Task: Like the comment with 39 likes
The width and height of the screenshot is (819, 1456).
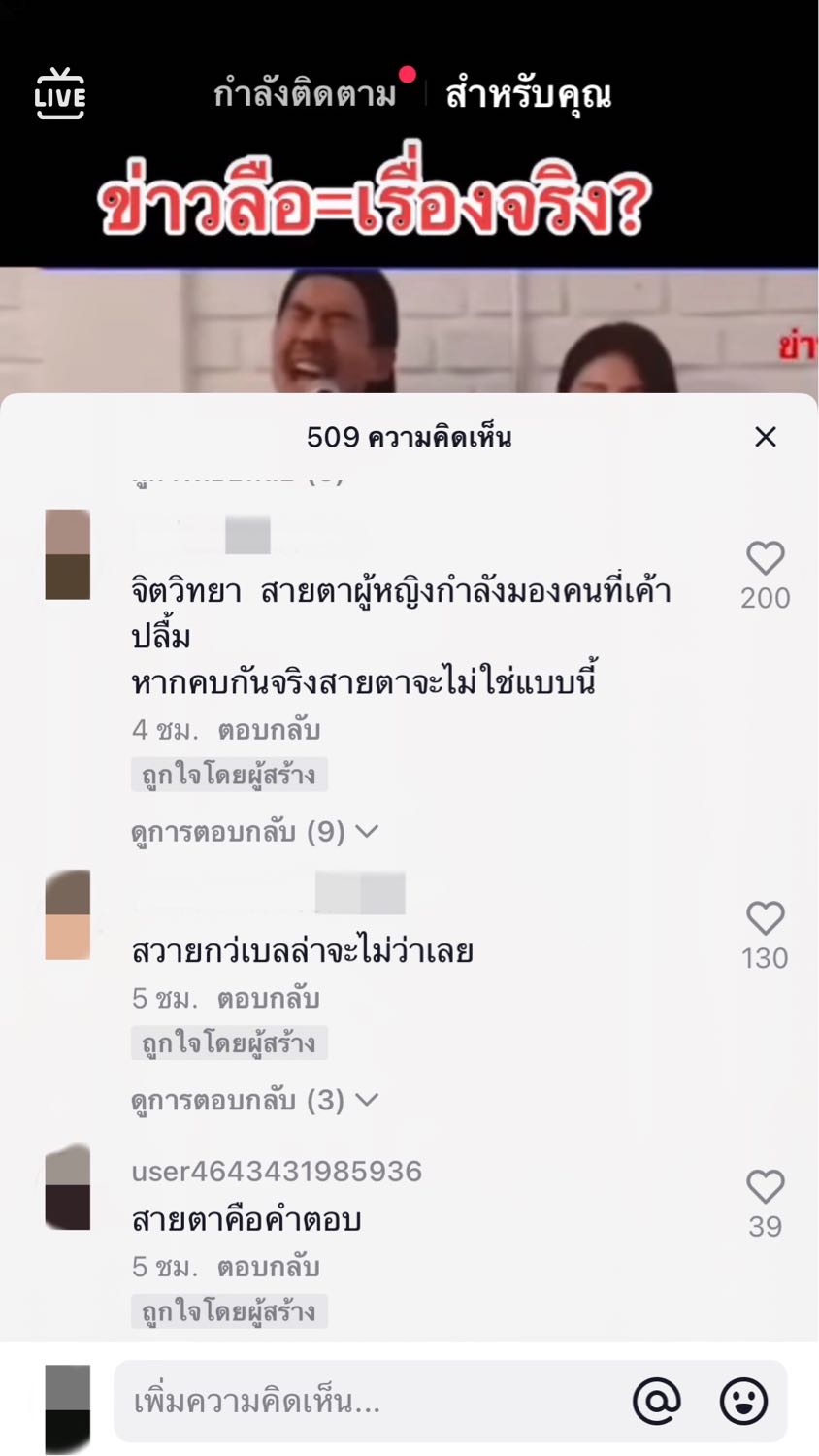Action: pos(765,1186)
